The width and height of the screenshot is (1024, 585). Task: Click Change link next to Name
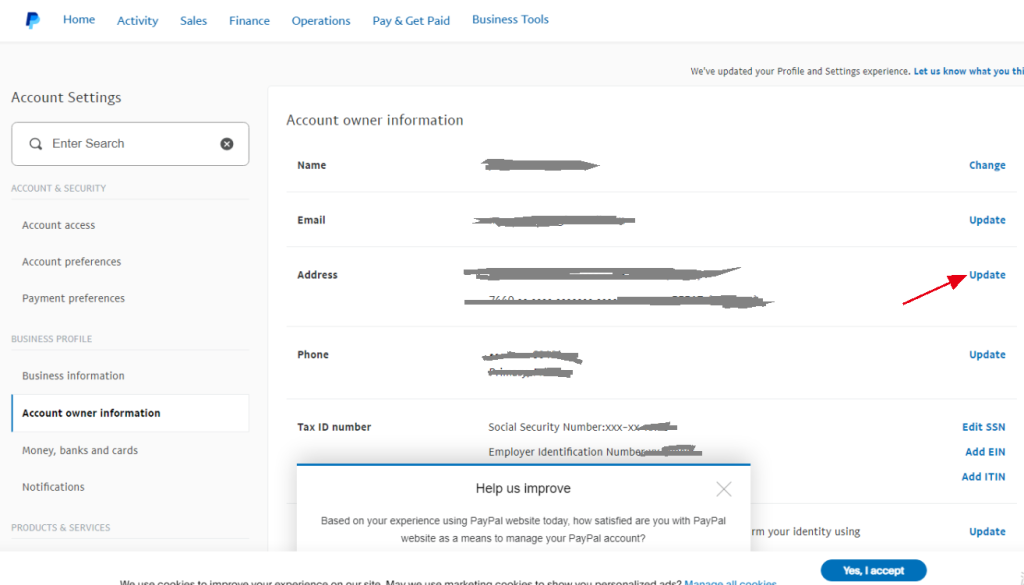986,165
